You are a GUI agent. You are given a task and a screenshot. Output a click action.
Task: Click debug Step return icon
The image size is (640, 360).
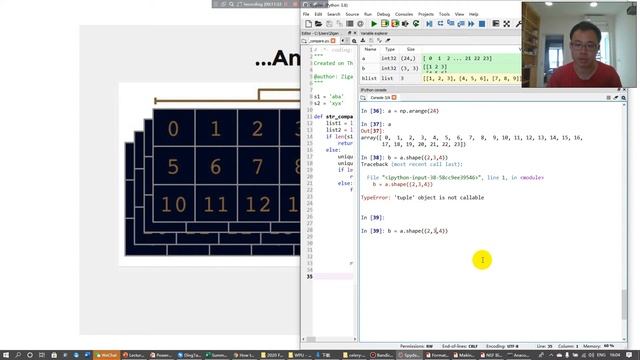pos(461,24)
